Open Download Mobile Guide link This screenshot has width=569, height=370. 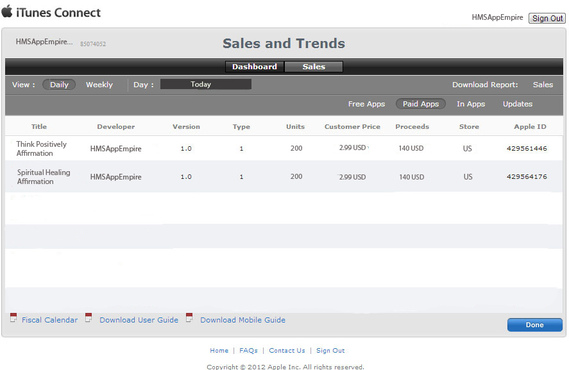pos(243,320)
